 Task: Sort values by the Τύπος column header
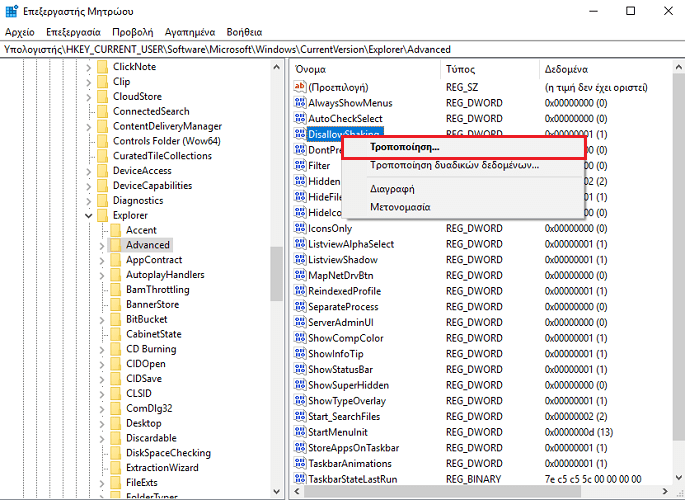tap(490, 69)
